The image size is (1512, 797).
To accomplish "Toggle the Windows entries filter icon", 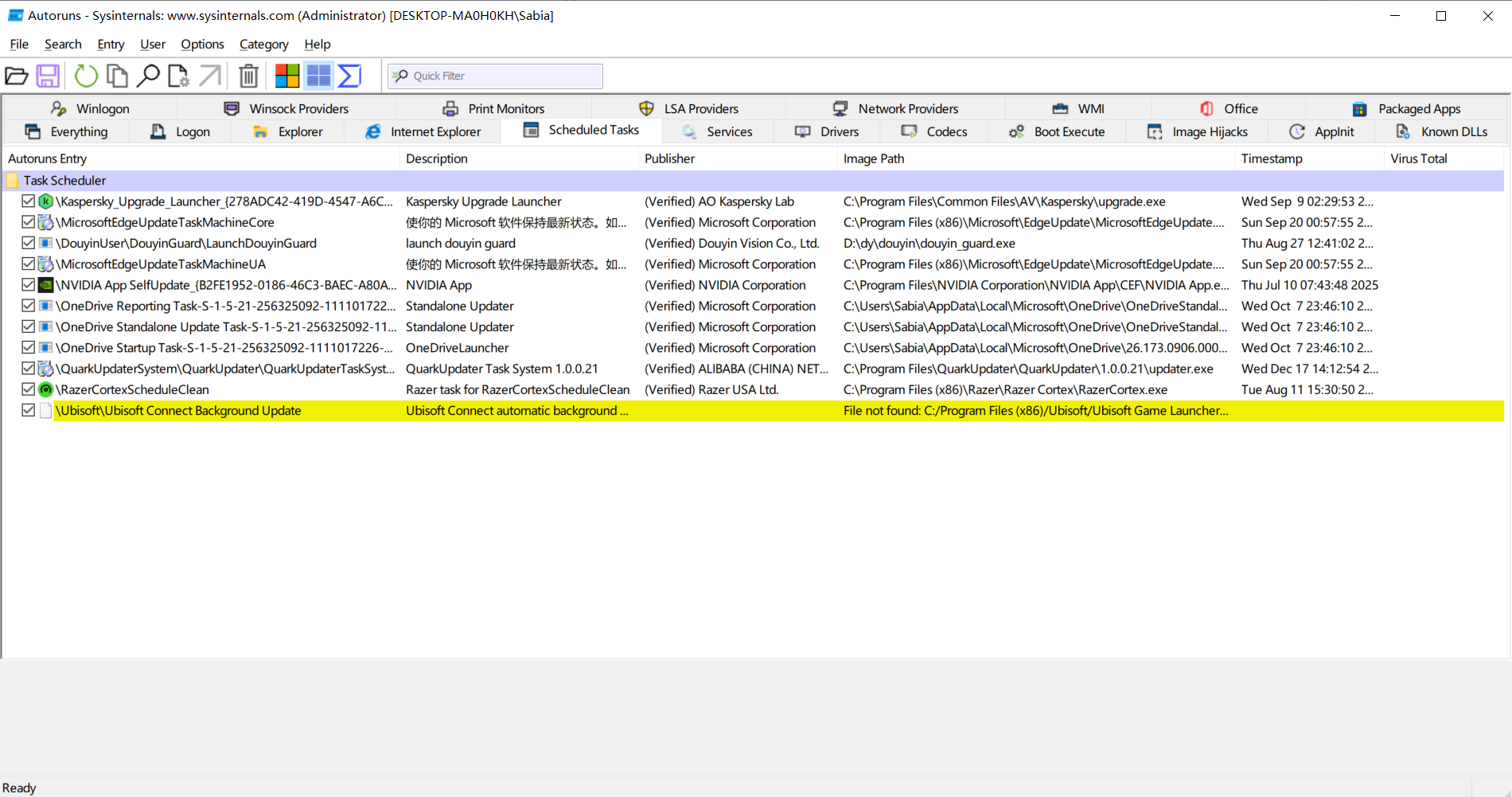I will (x=287, y=76).
